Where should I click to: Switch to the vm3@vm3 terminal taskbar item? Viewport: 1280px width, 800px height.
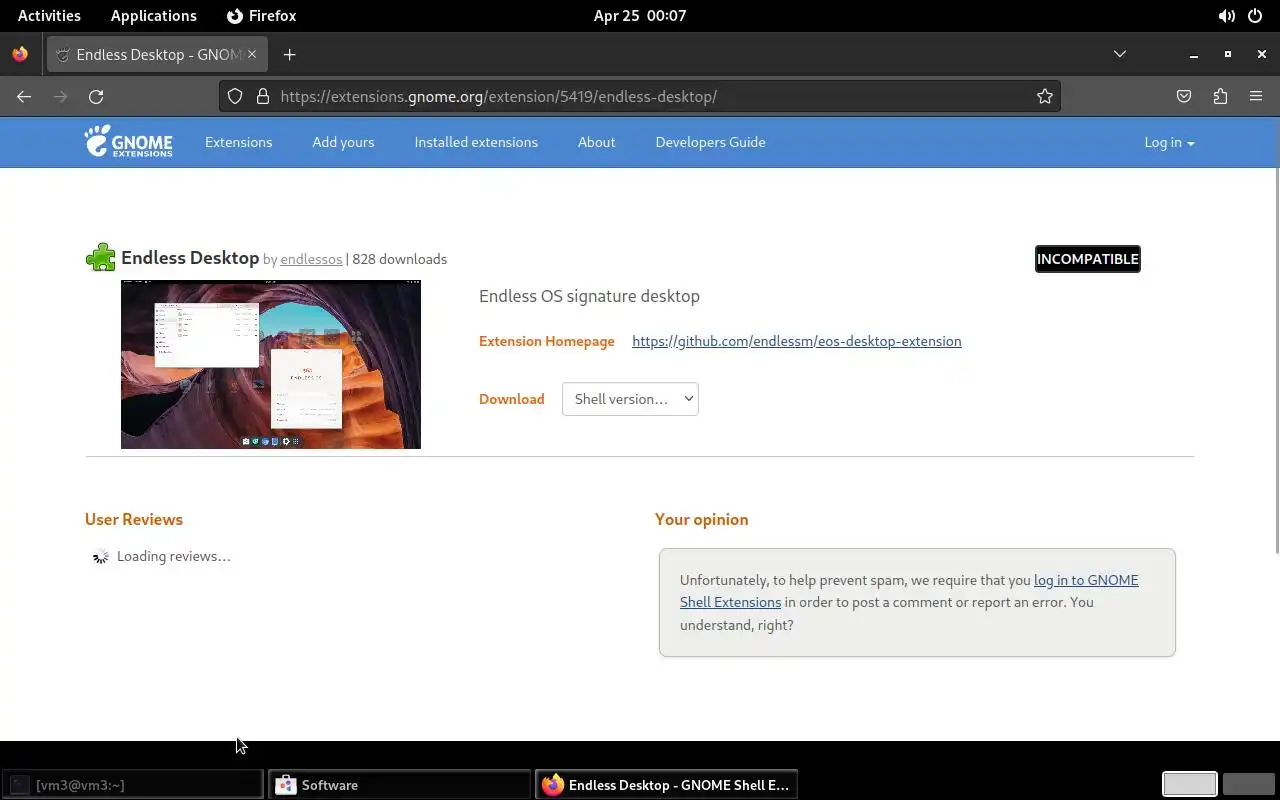132,785
